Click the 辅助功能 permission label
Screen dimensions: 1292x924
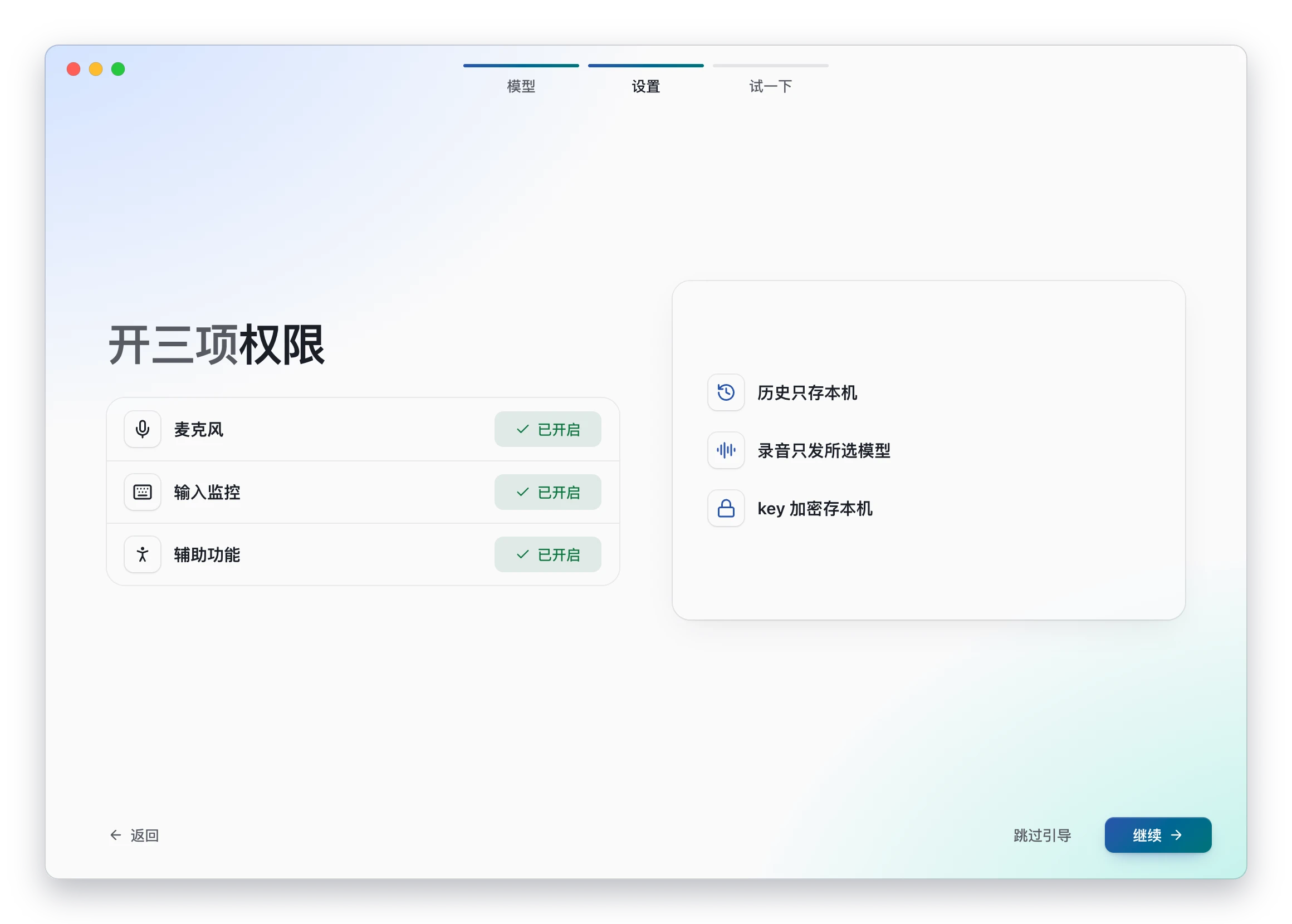tap(207, 555)
